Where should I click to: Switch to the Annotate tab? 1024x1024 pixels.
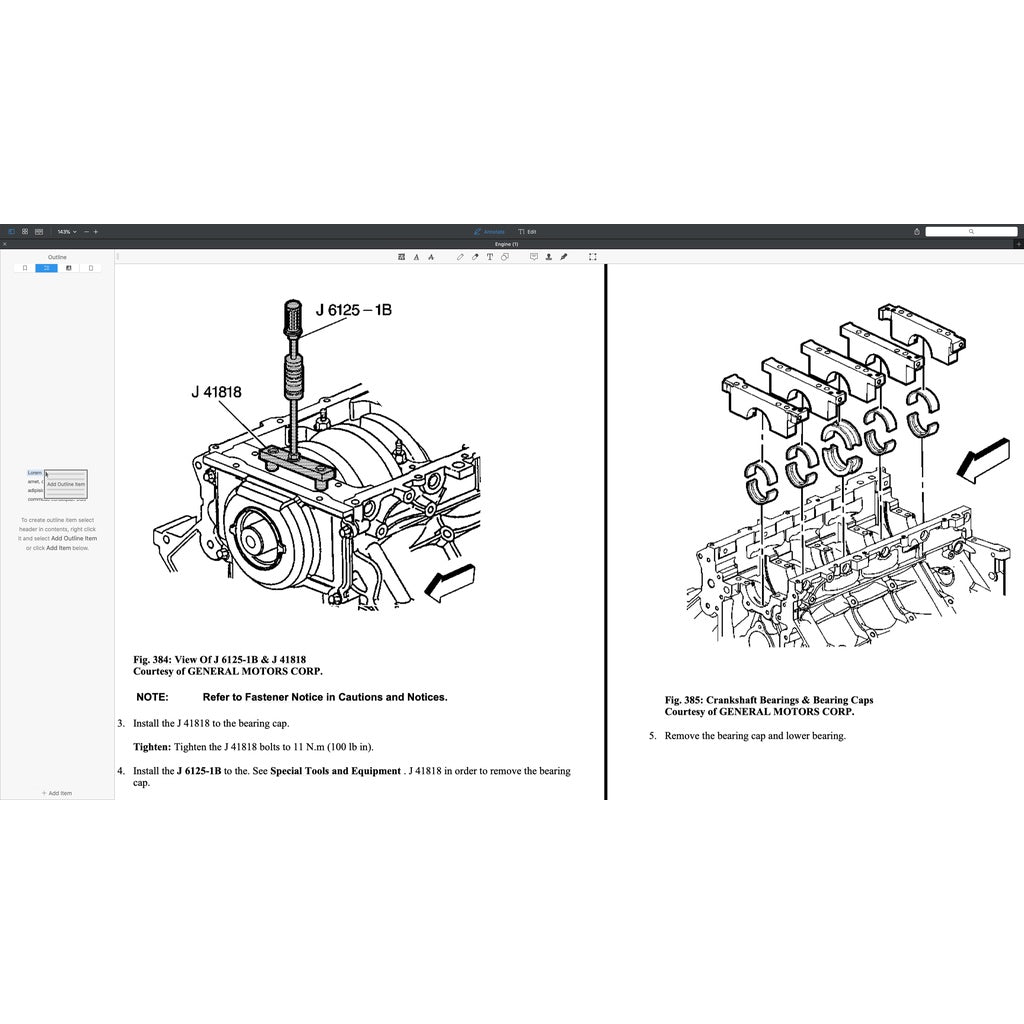click(490, 231)
